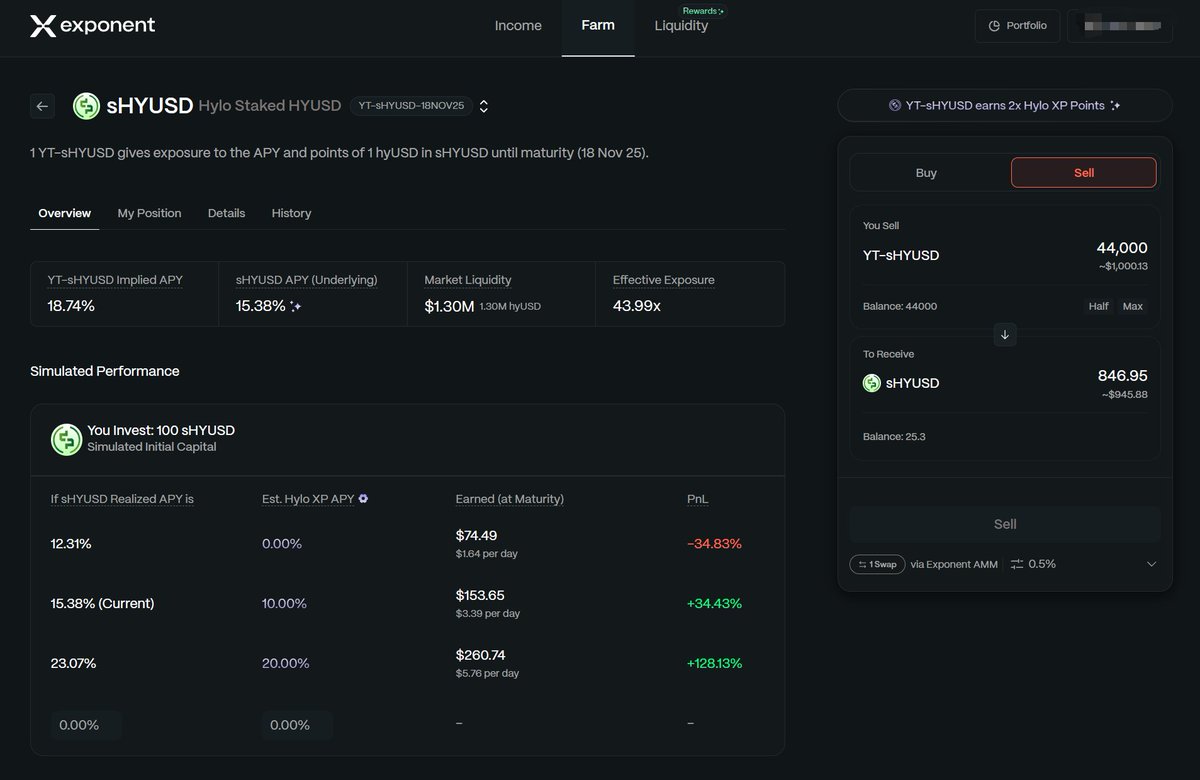The width and height of the screenshot is (1200, 780).
Task: Click the back arrow button
Action: (x=42, y=106)
